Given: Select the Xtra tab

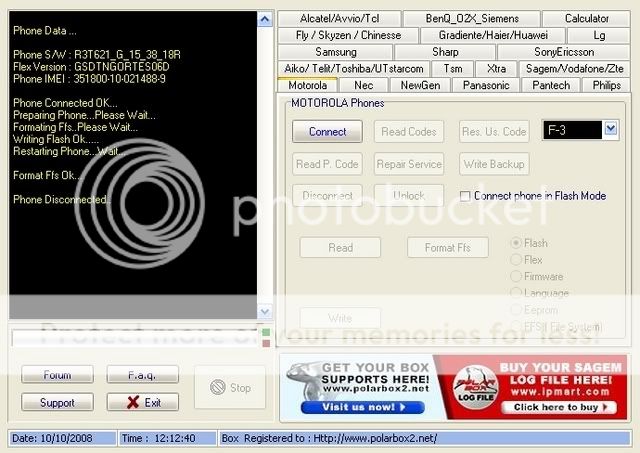Looking at the screenshot, I should (496, 69).
